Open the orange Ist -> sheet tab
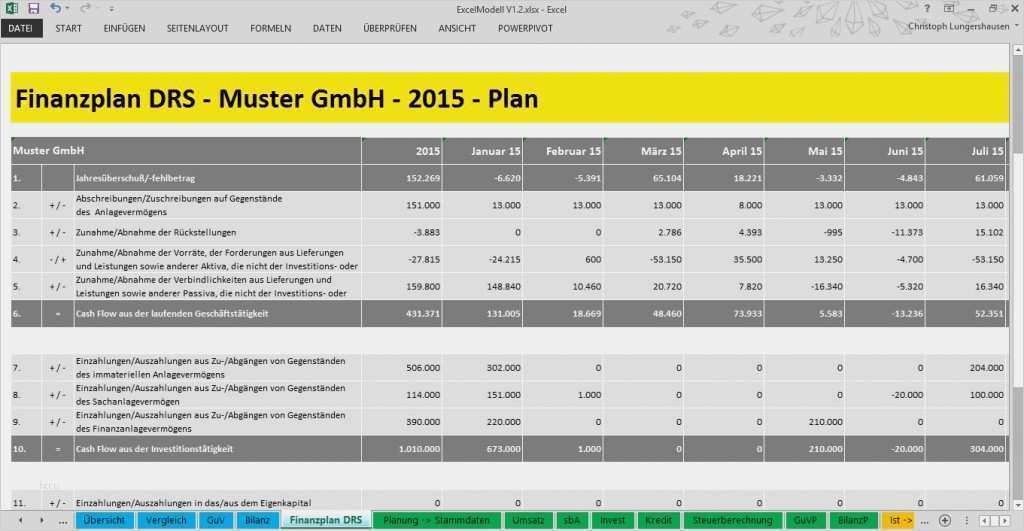This screenshot has width=1024, height=531. pyautogui.click(x=899, y=521)
